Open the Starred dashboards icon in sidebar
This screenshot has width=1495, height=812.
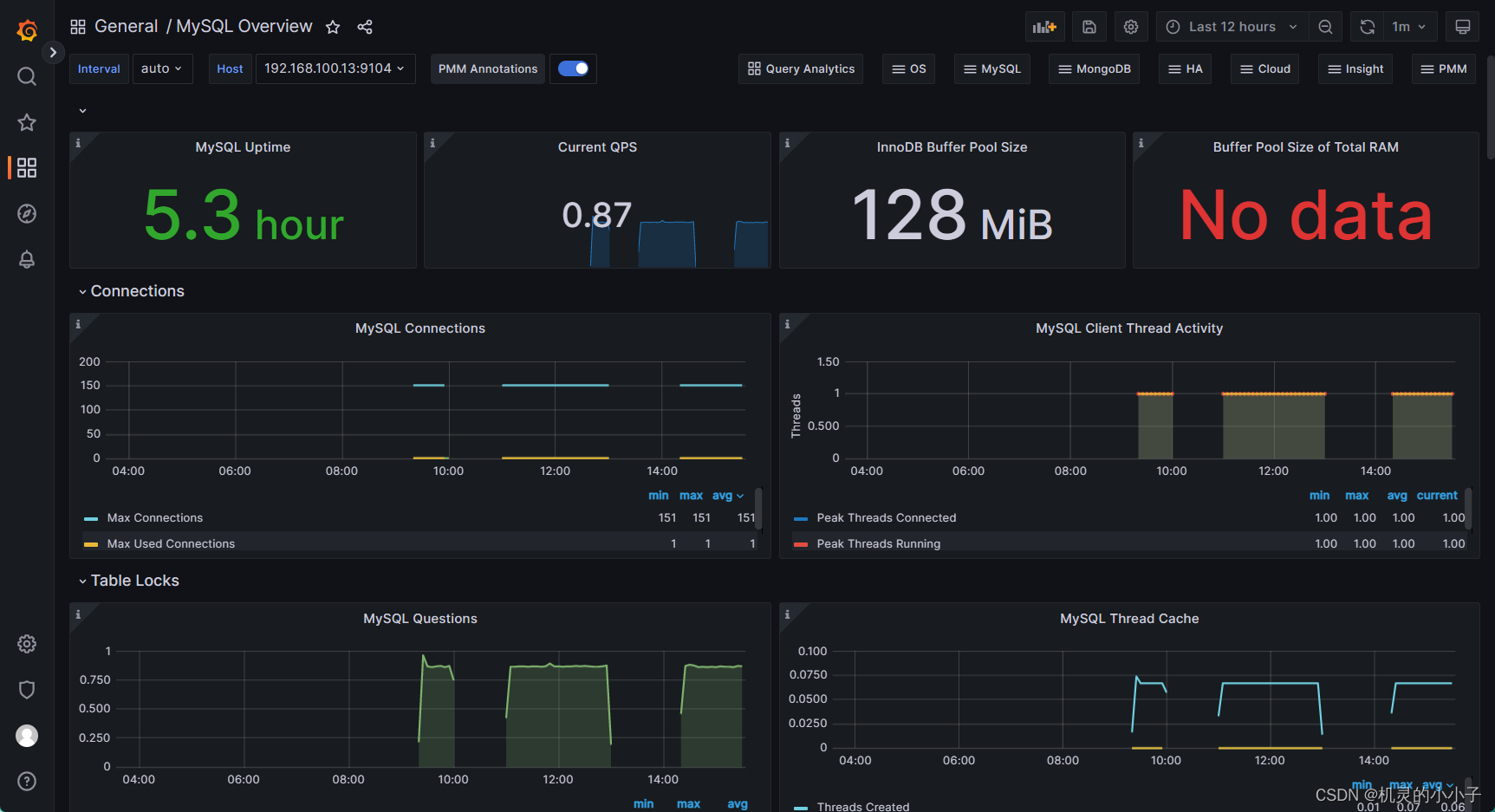point(27,122)
